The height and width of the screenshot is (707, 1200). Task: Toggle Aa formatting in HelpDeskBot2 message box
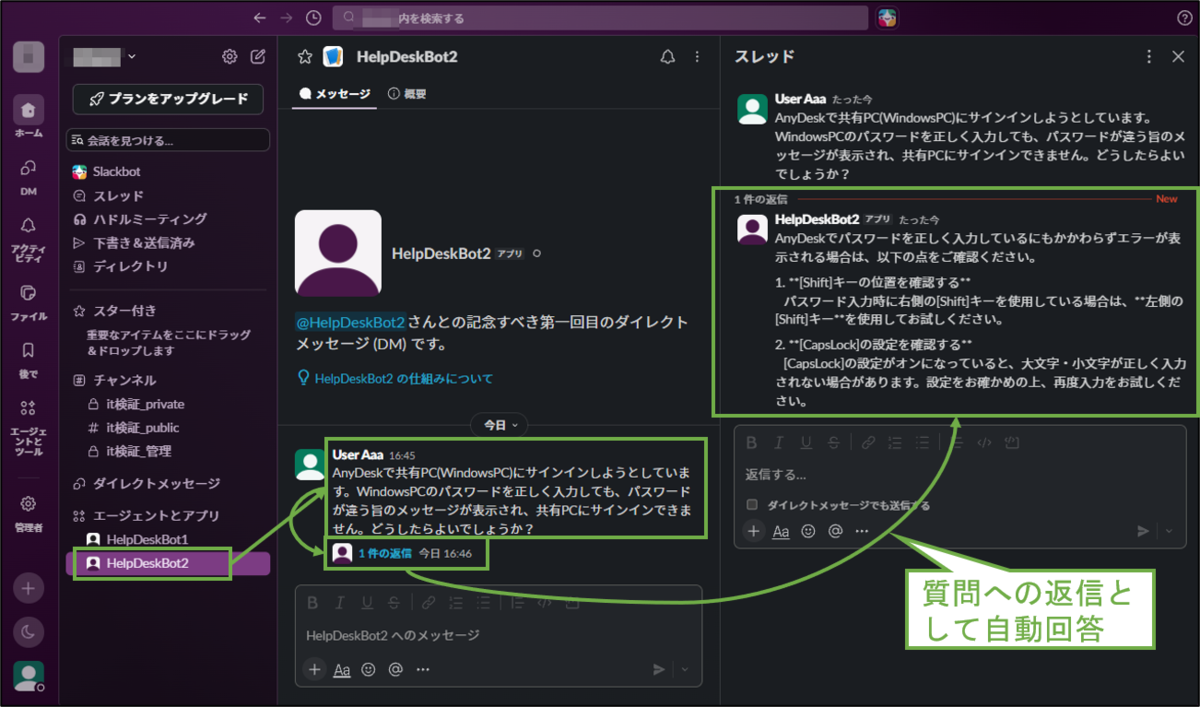(x=342, y=670)
